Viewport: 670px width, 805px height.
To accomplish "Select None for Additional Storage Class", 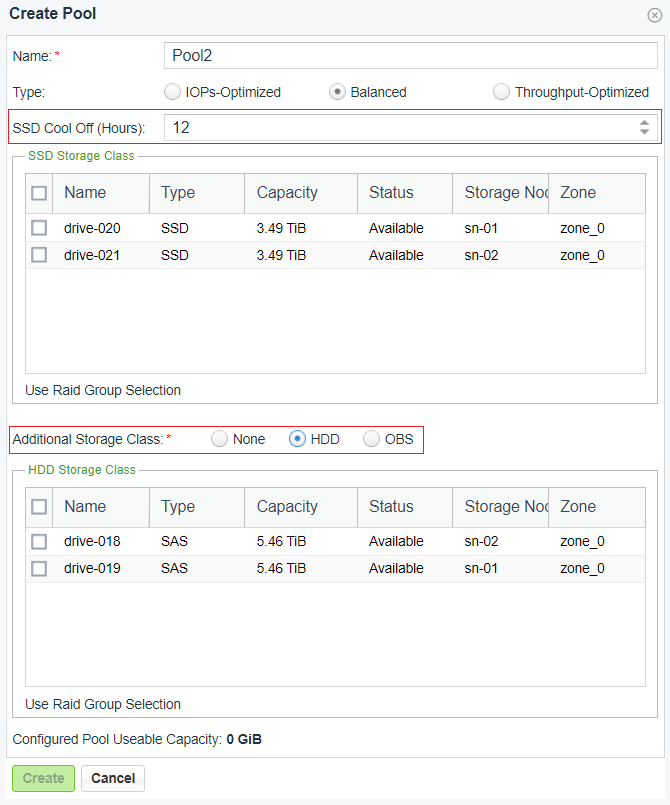I will coord(220,439).
